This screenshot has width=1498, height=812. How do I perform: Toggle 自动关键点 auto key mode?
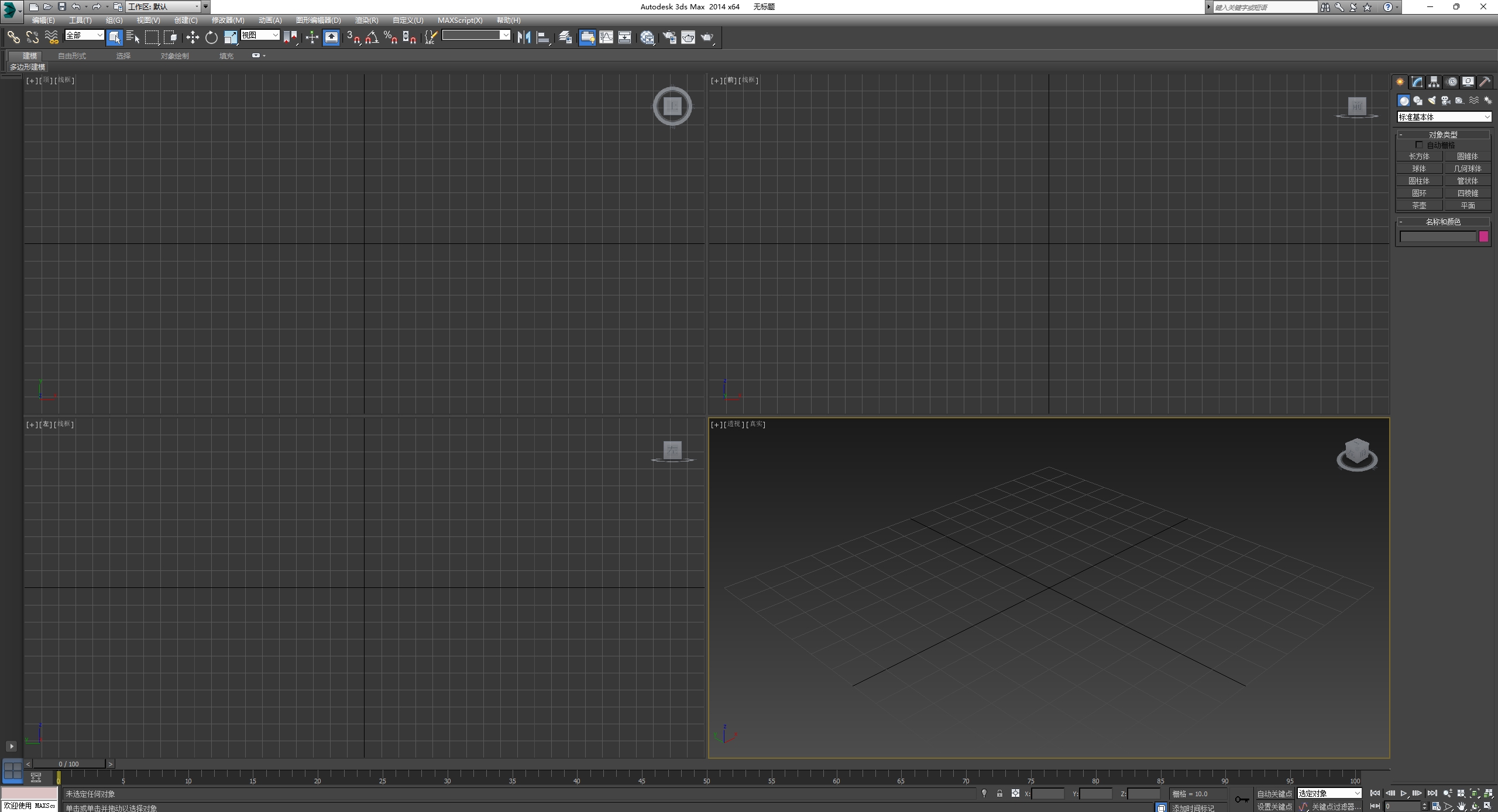(1274, 794)
